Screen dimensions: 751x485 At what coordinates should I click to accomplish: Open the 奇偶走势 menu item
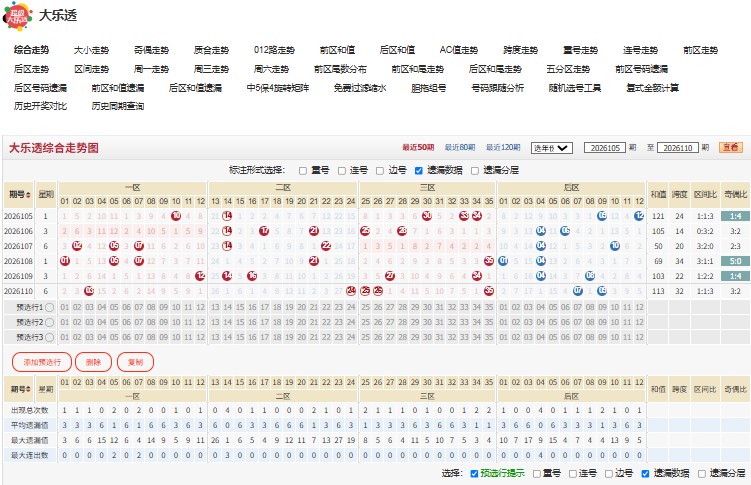151,50
